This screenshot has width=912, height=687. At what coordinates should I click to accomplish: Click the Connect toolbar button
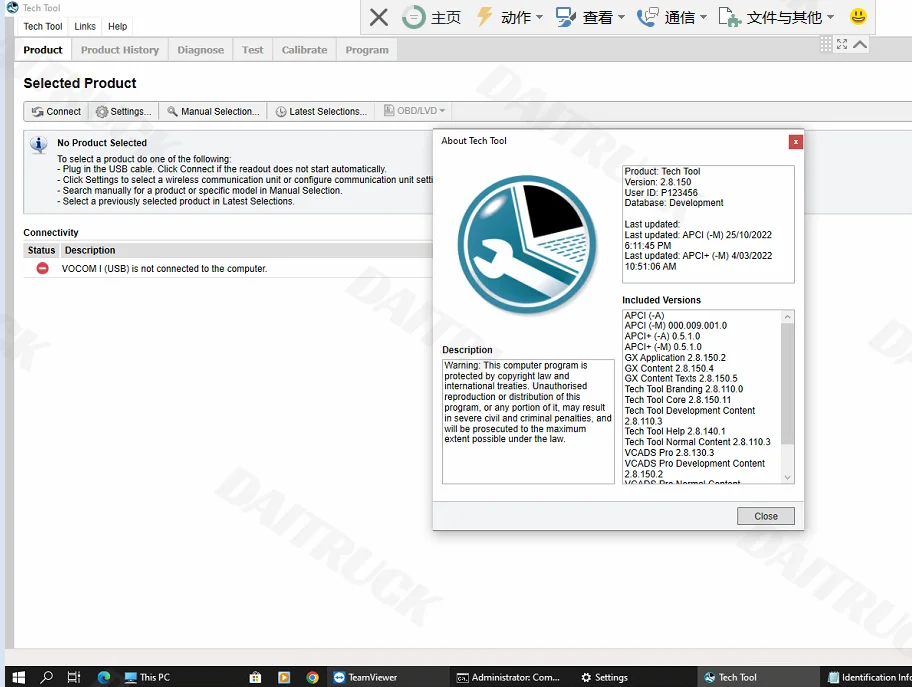point(56,111)
